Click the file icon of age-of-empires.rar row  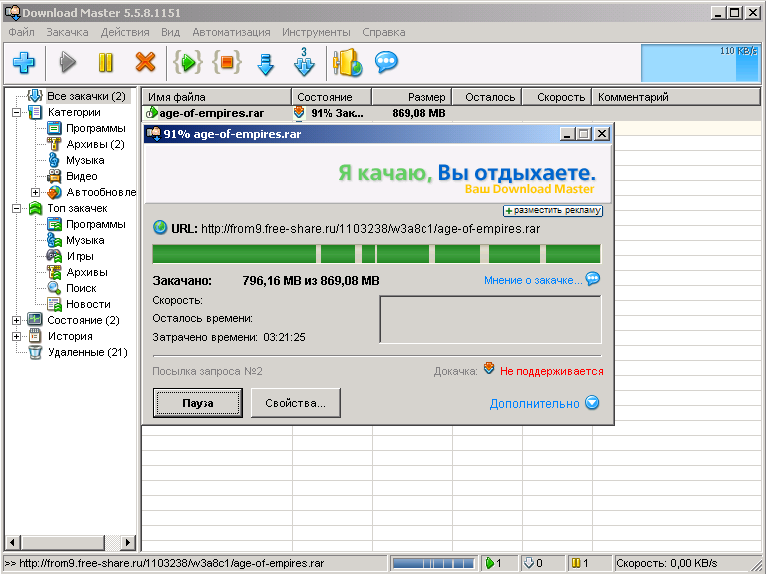(x=152, y=113)
